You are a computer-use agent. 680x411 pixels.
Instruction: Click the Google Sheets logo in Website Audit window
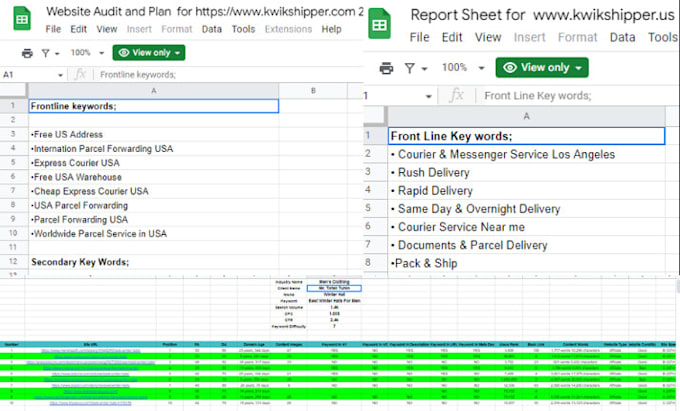pos(22,18)
